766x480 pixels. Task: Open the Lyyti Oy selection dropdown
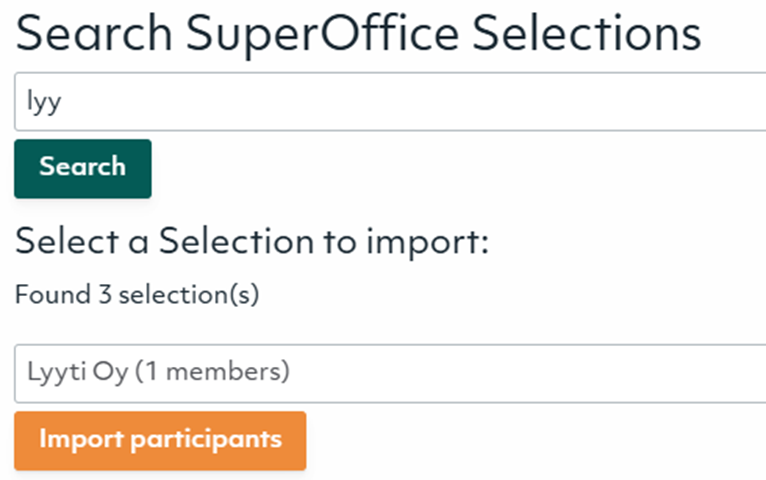point(390,373)
